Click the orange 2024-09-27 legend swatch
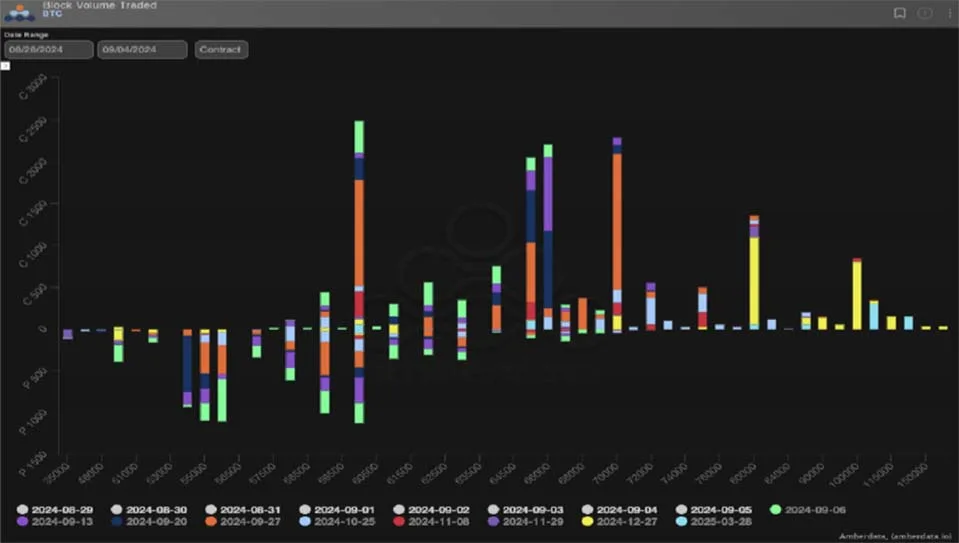The image size is (959, 543). 211,522
